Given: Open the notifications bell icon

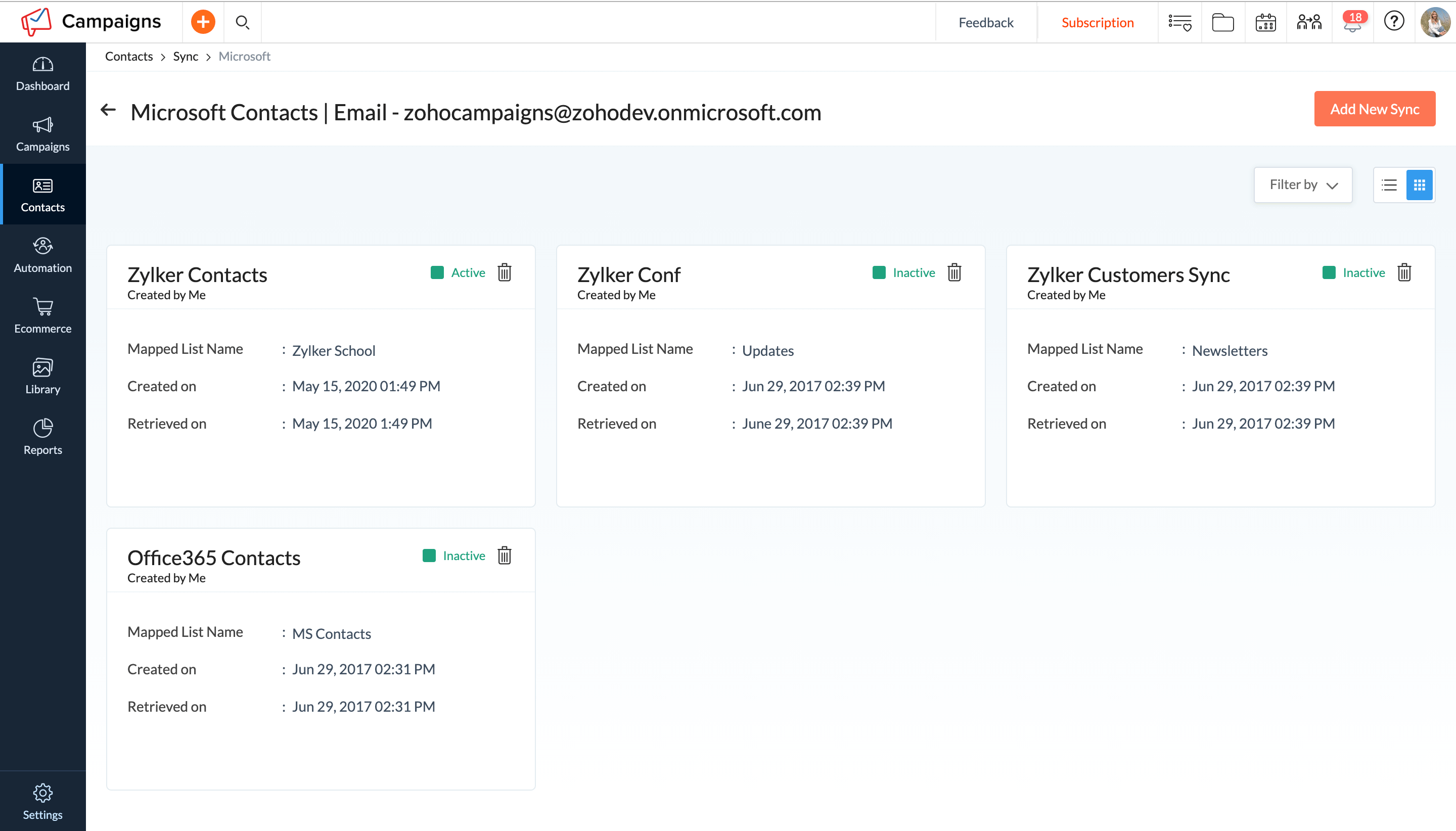Looking at the screenshot, I should point(1352,23).
